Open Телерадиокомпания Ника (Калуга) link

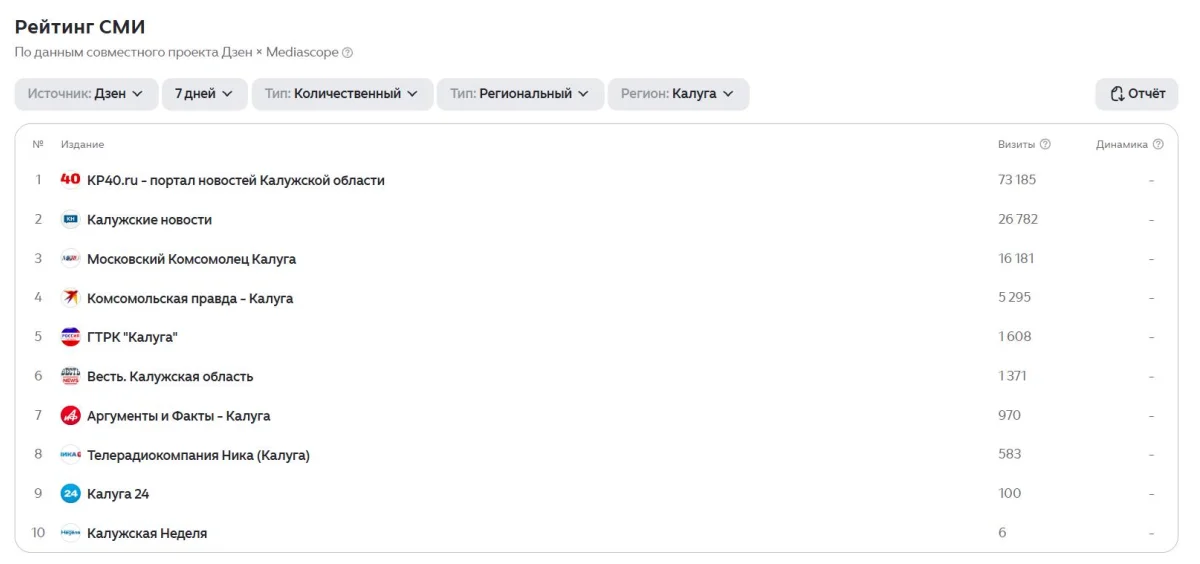198,455
